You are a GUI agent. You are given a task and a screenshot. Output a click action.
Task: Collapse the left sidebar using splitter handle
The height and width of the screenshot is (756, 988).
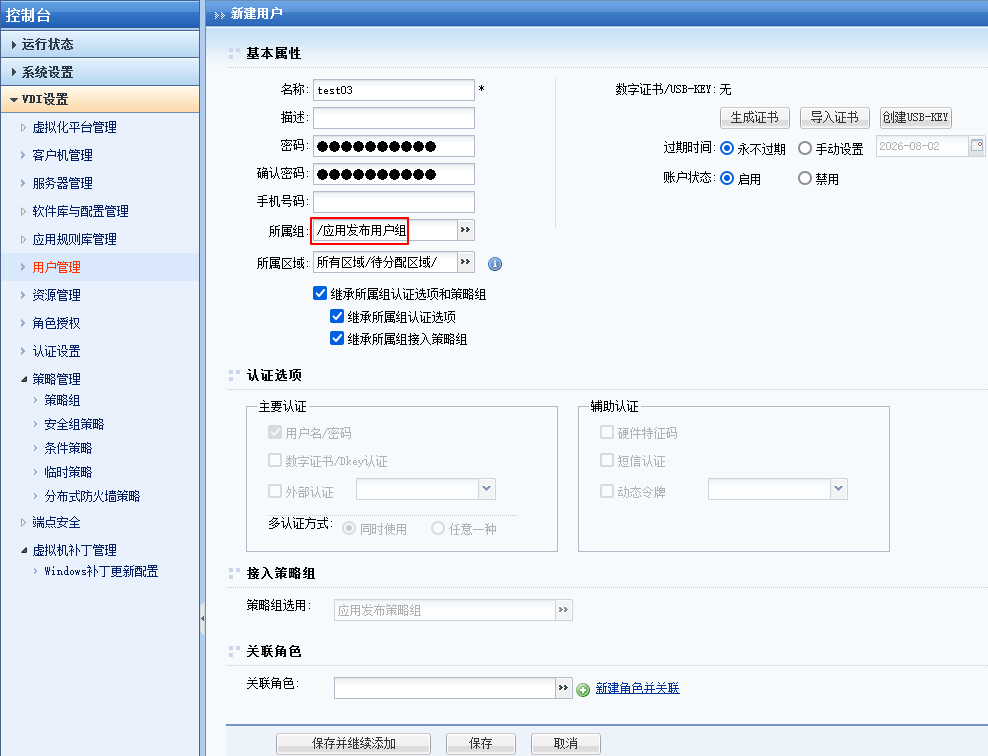[x=203, y=618]
